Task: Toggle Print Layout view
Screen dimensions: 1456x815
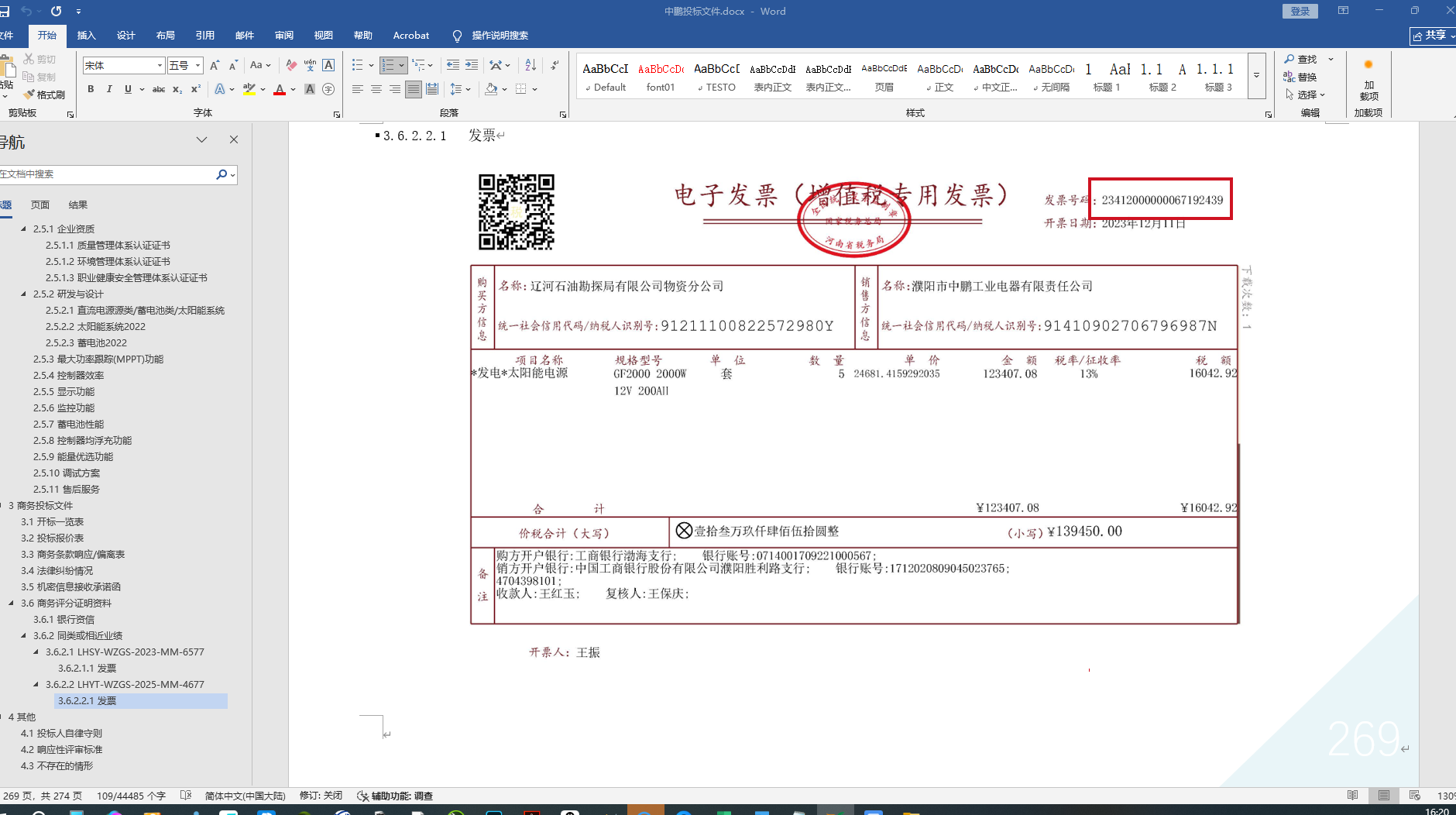Action: click(x=1384, y=796)
